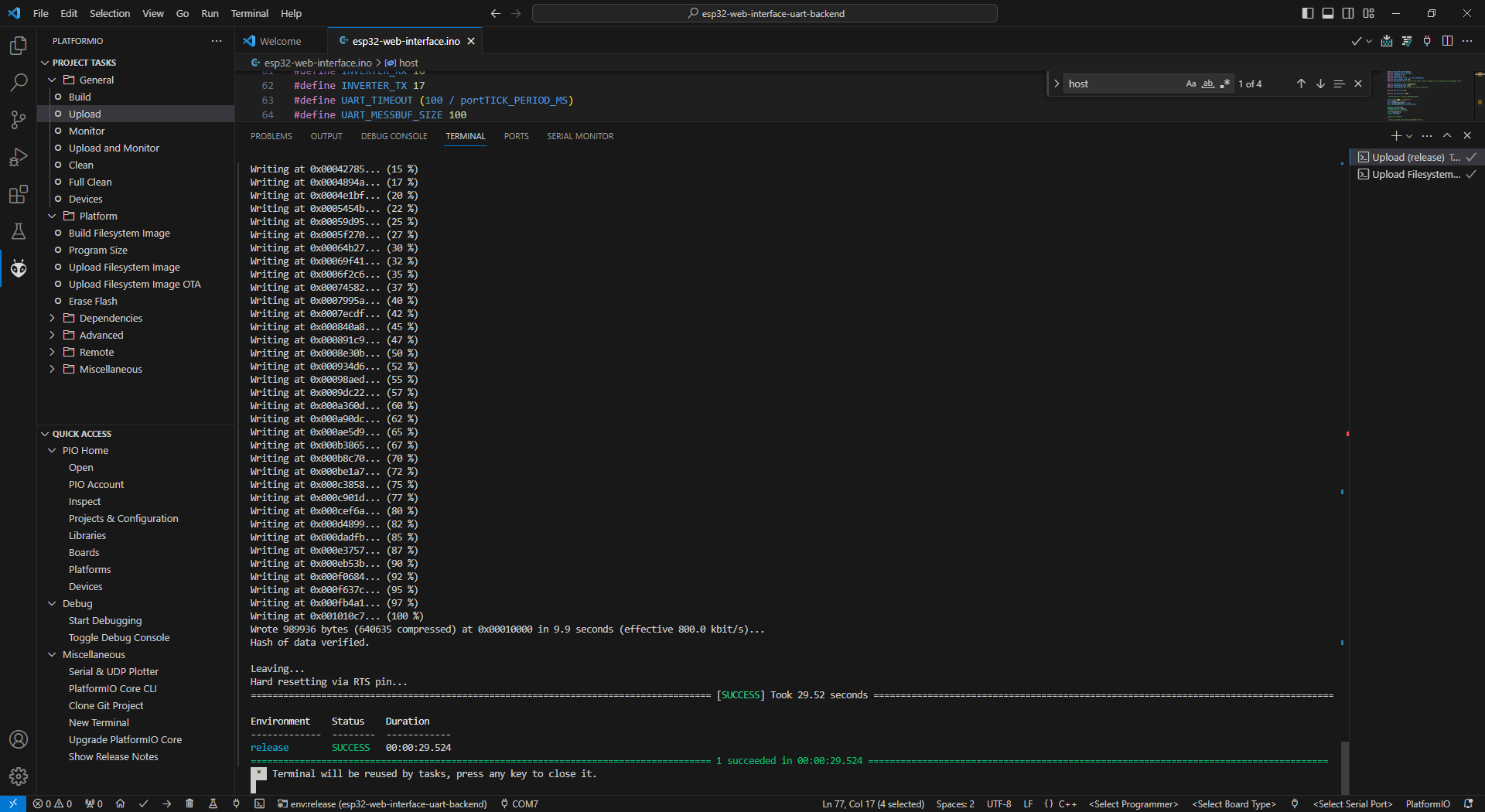
Task: Switch to the Serial Monitor panel tab
Action: [580, 136]
